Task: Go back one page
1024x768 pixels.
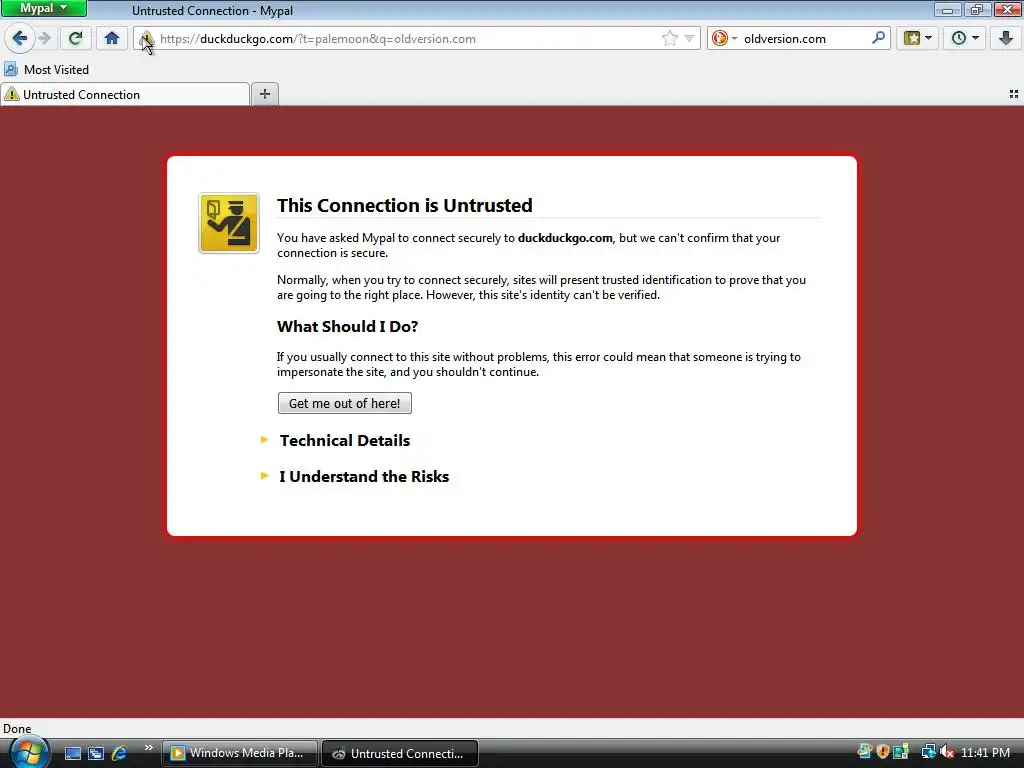Action: pyautogui.click(x=20, y=39)
